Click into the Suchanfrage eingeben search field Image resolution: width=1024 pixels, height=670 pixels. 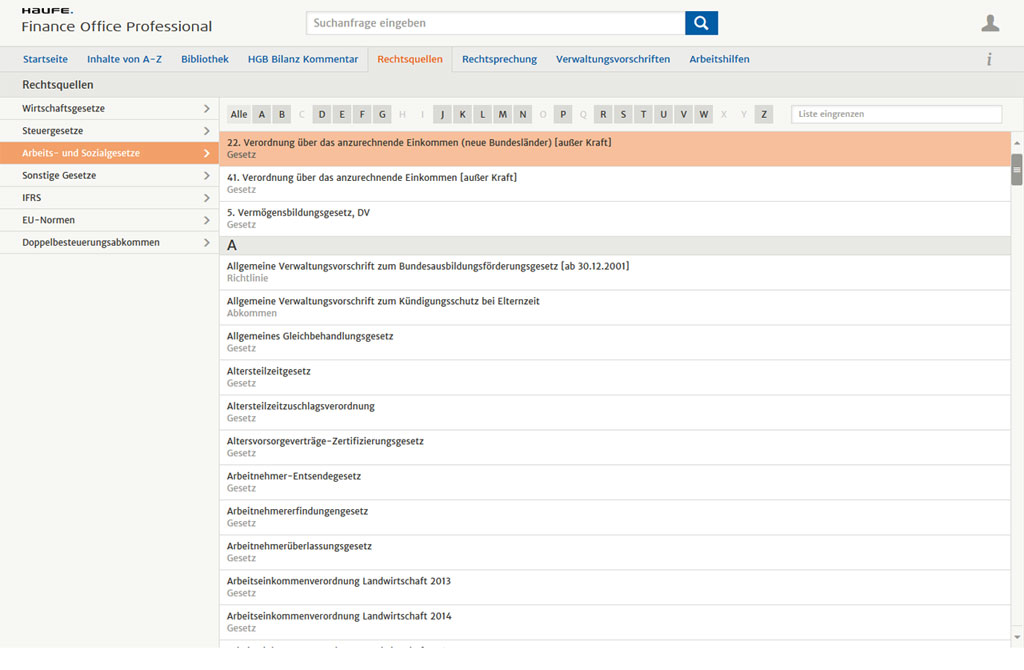point(496,23)
